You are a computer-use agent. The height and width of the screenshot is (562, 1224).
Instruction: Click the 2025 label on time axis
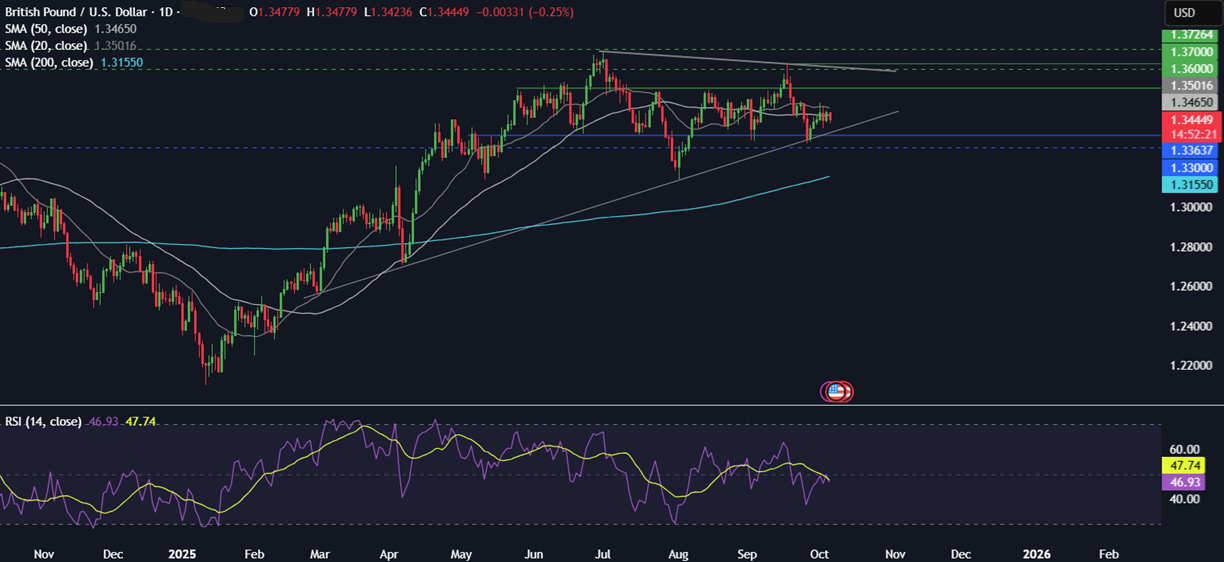181,553
